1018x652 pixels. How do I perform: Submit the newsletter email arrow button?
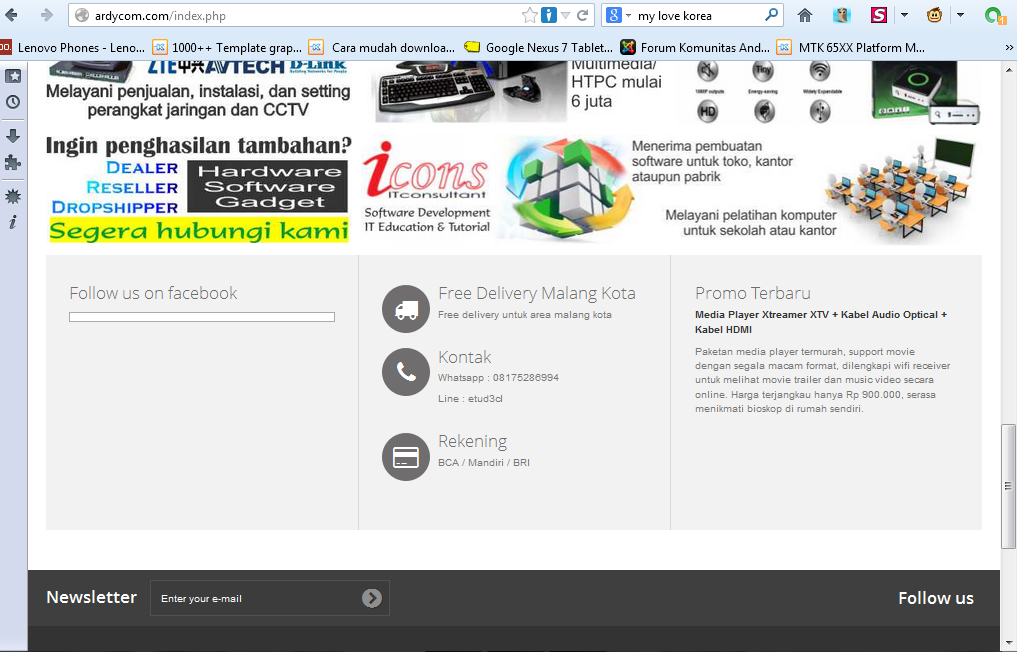coord(372,598)
